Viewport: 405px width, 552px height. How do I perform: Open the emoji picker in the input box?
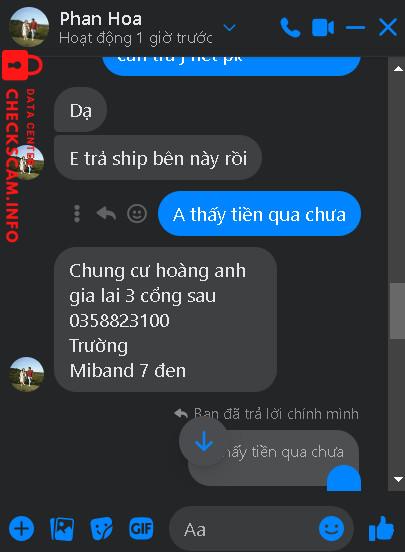(331, 528)
